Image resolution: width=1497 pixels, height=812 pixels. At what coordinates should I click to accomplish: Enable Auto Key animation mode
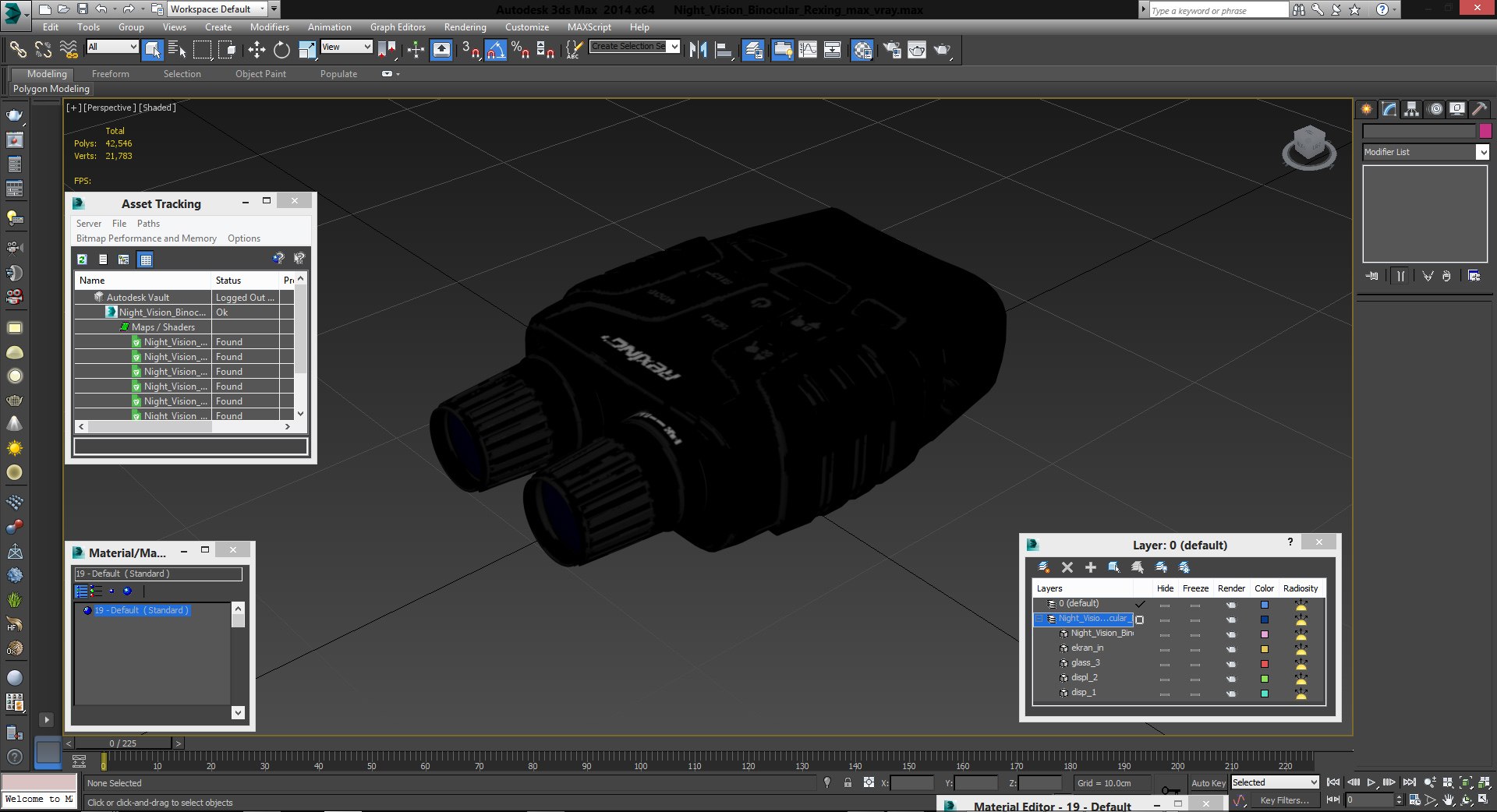pos(1208,783)
